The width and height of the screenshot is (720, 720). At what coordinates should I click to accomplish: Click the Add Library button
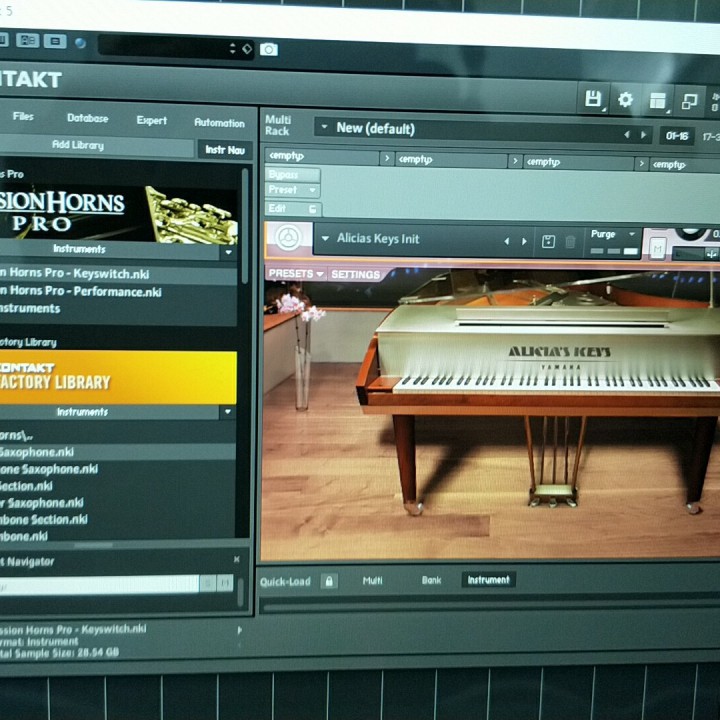coord(78,145)
